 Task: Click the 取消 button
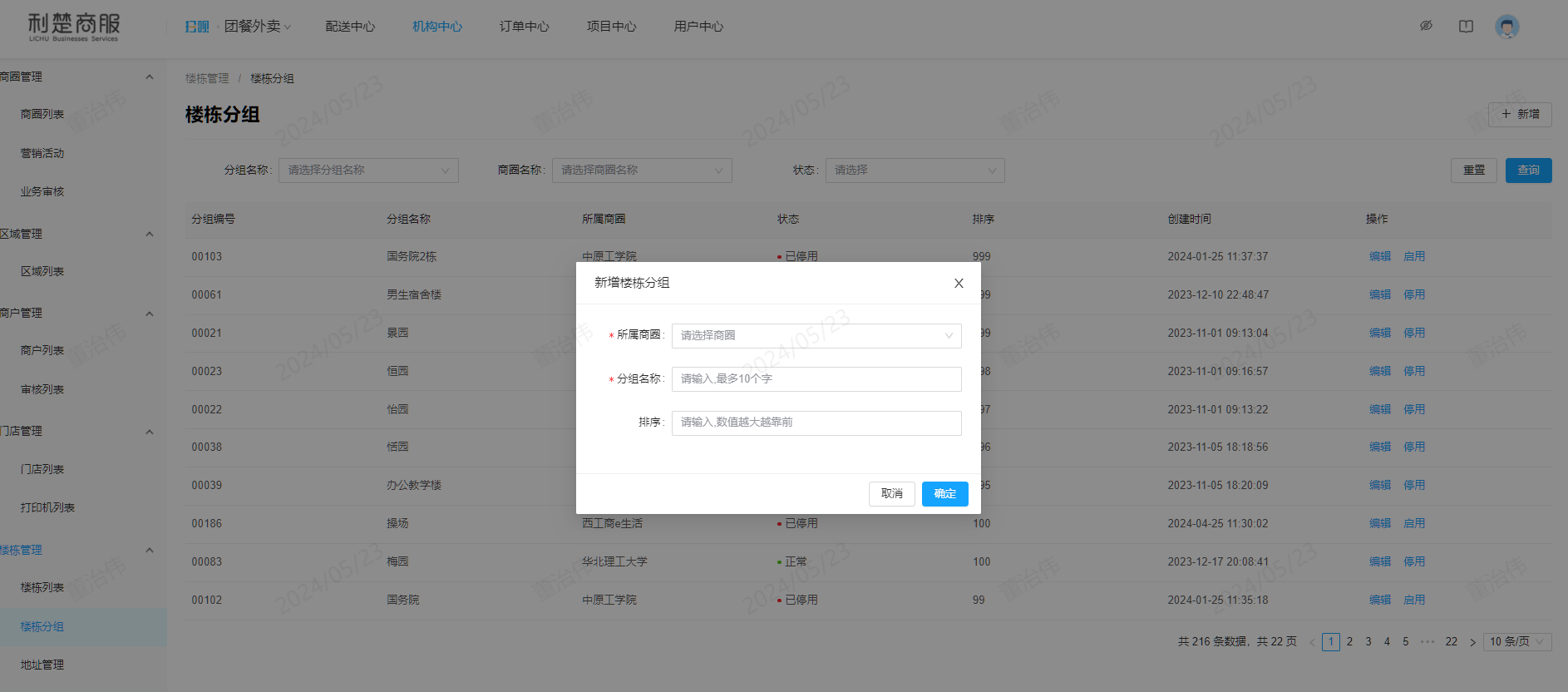tap(892, 494)
